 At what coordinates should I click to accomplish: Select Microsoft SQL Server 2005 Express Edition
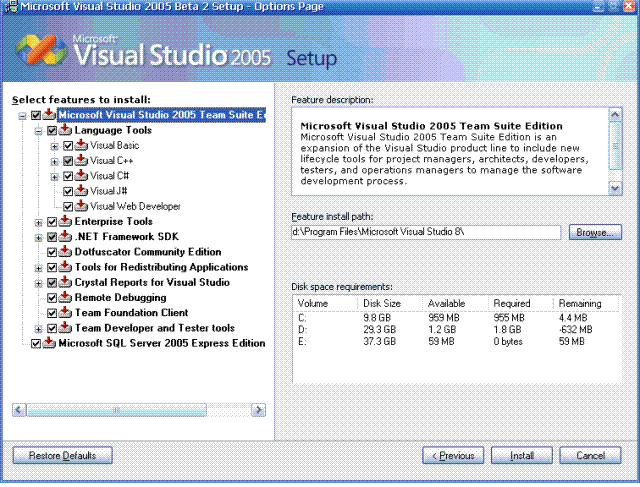[x=162, y=343]
